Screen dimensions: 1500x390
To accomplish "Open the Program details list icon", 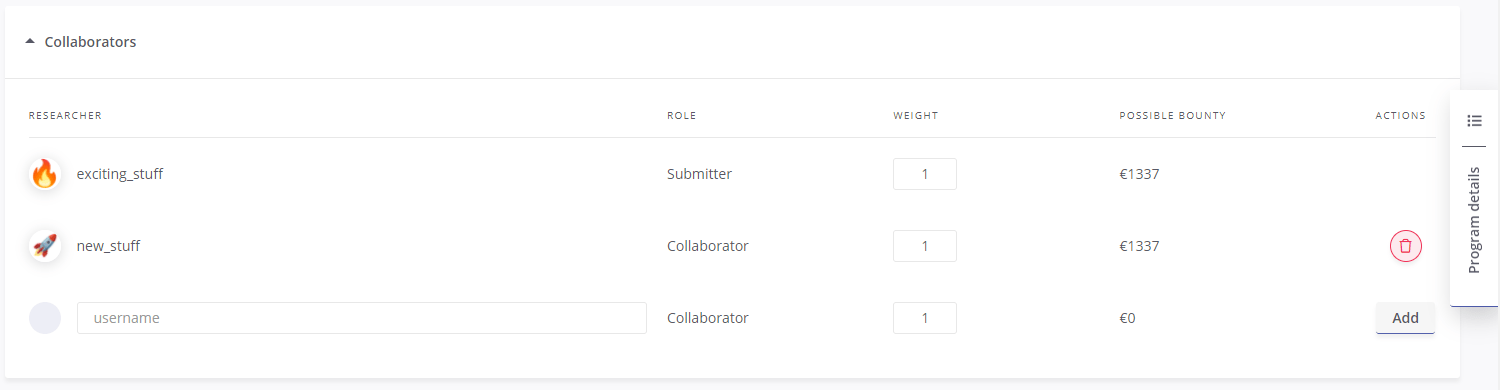I will point(1474,121).
